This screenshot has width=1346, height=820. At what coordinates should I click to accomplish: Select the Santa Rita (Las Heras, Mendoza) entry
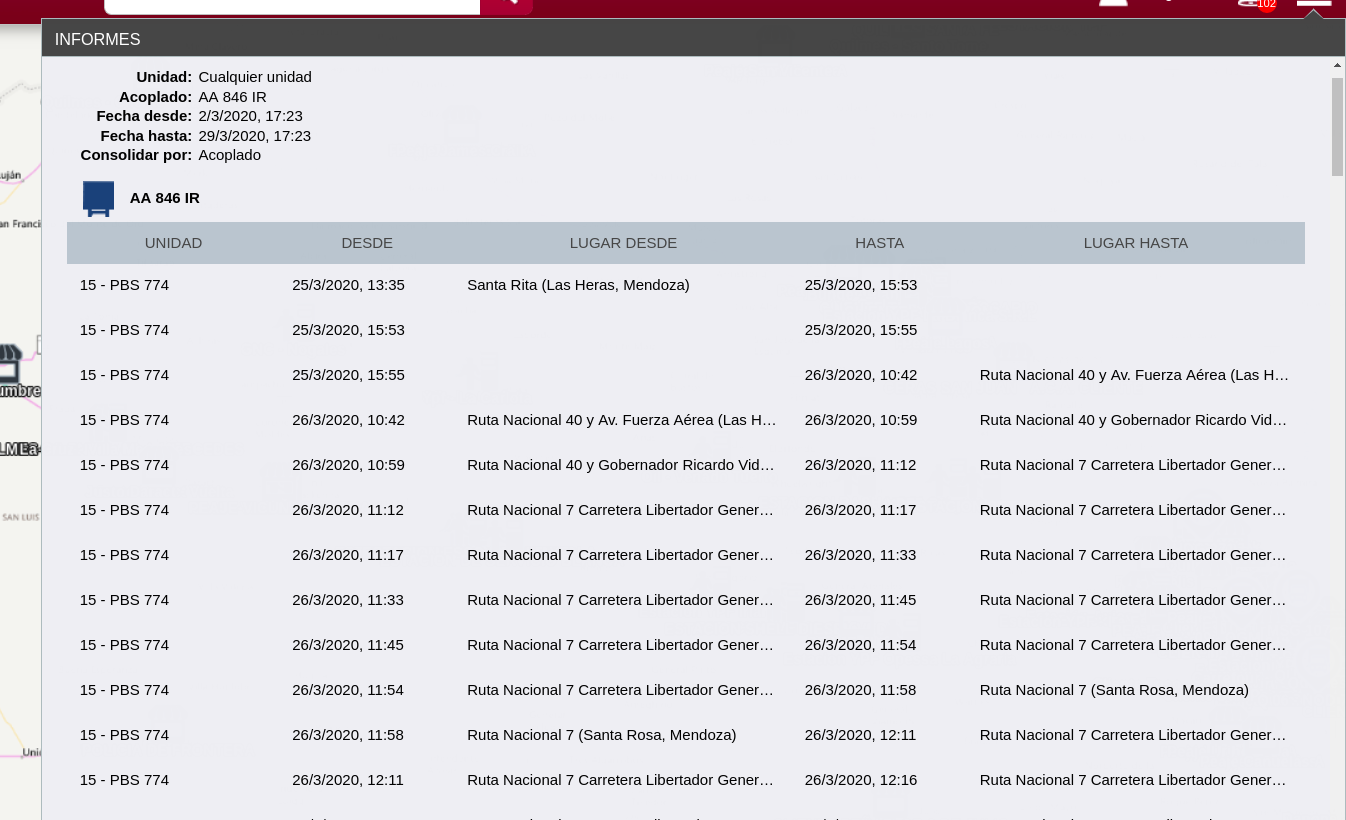578,285
